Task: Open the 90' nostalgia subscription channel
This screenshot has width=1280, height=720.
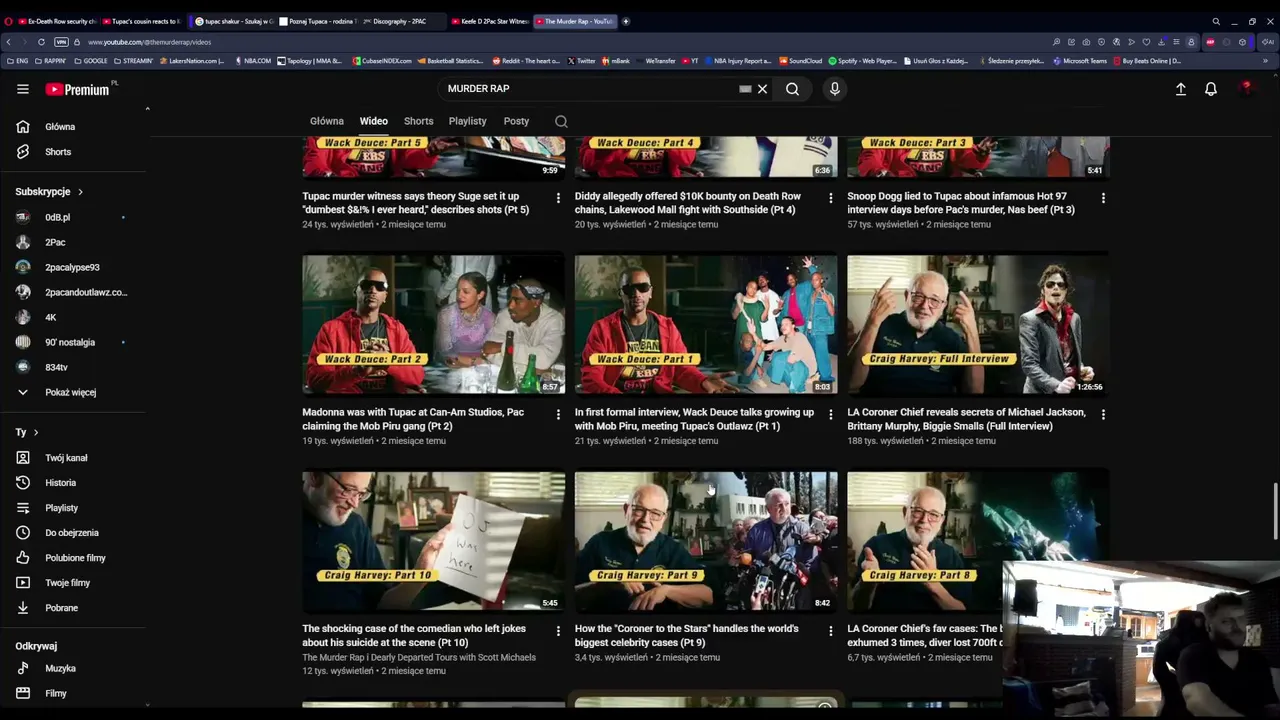Action: (70, 342)
